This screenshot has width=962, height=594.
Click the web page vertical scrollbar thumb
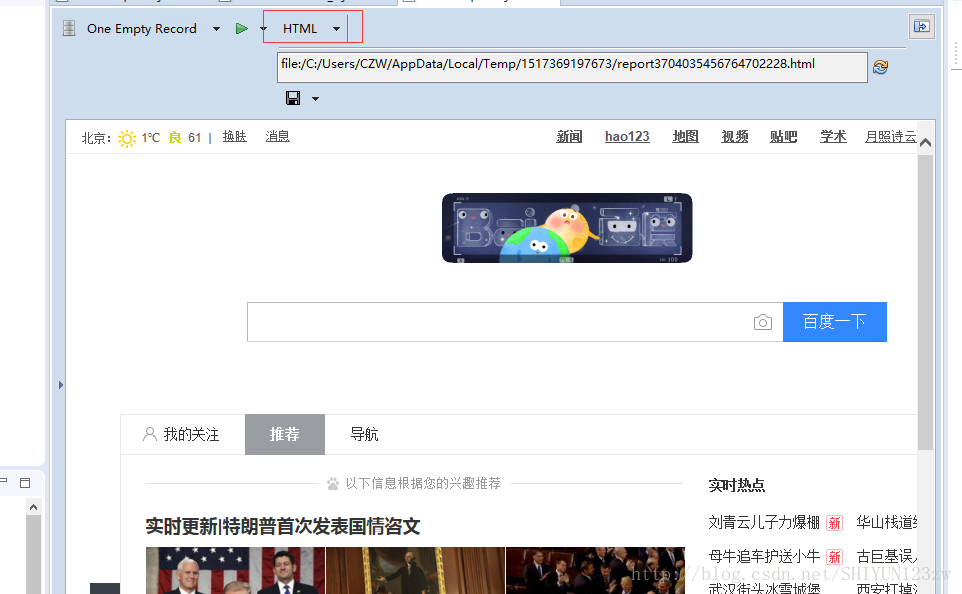click(x=925, y=303)
